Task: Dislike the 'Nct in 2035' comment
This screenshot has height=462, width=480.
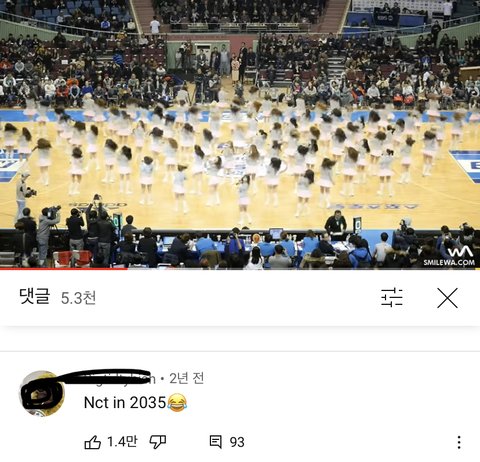Action: click(158, 442)
